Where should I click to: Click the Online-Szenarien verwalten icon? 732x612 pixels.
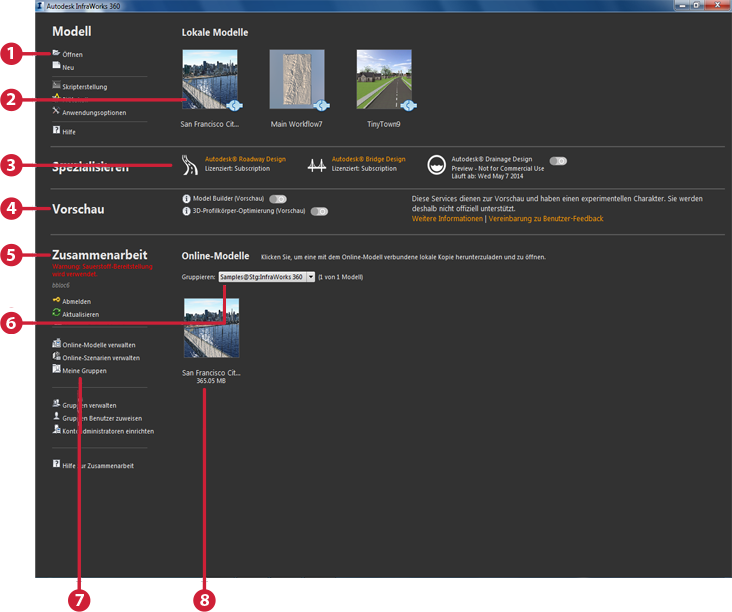click(56, 356)
